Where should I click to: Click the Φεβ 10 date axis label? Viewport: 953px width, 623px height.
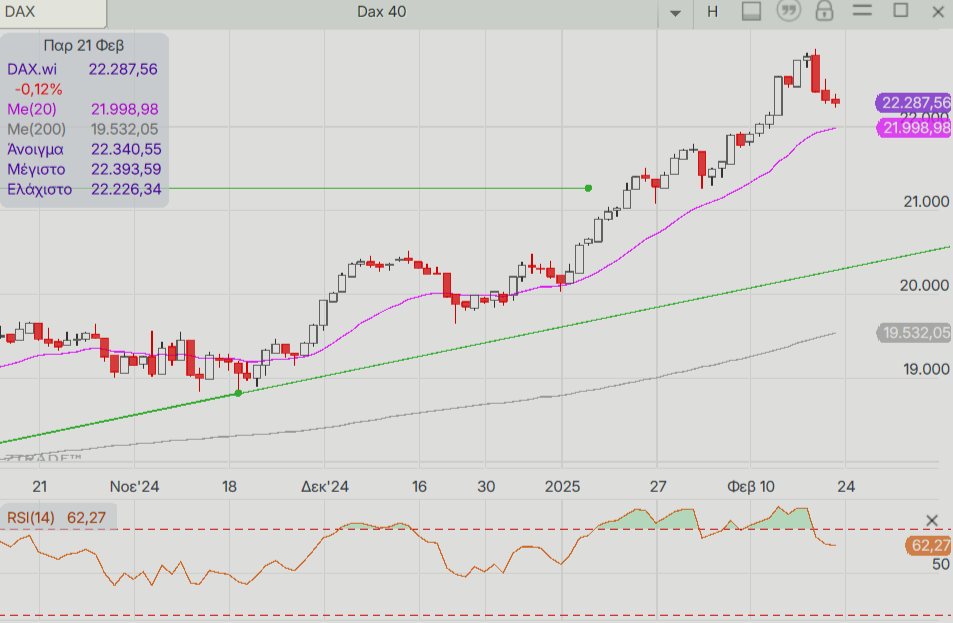(x=751, y=487)
